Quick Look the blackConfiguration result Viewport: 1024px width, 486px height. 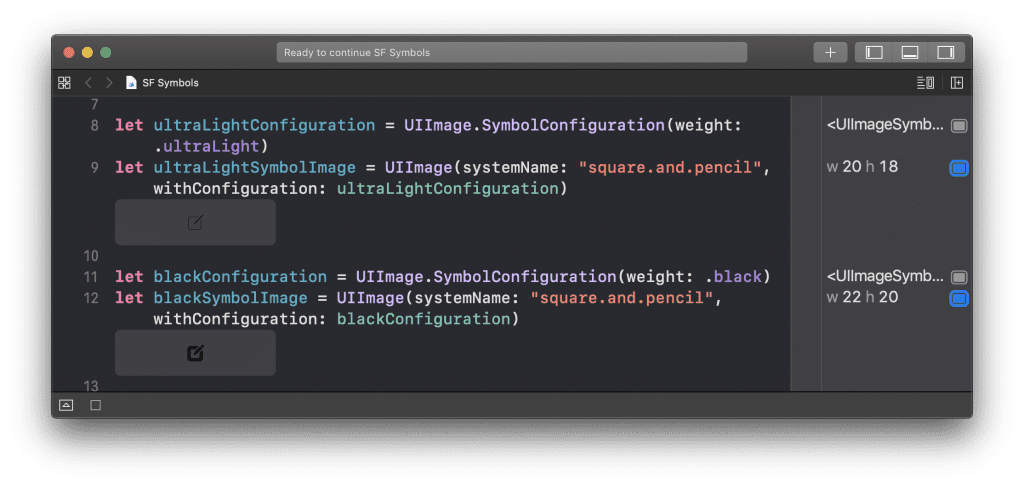[959, 277]
